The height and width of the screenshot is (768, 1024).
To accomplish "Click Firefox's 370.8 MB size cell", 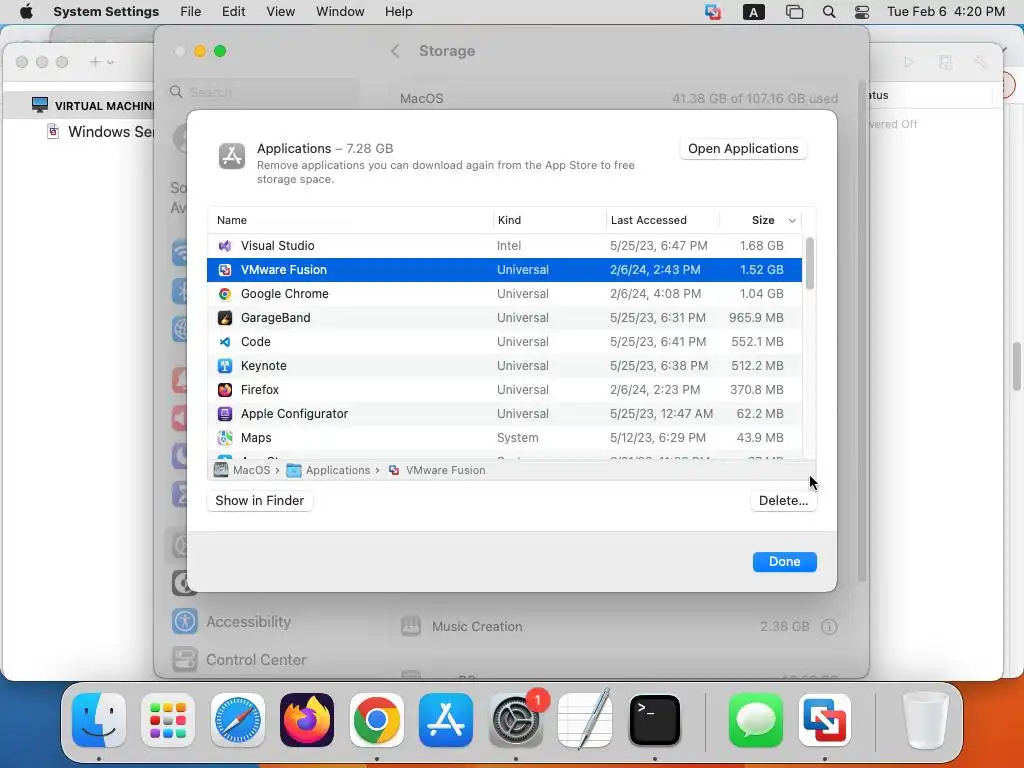I will coord(757,390).
